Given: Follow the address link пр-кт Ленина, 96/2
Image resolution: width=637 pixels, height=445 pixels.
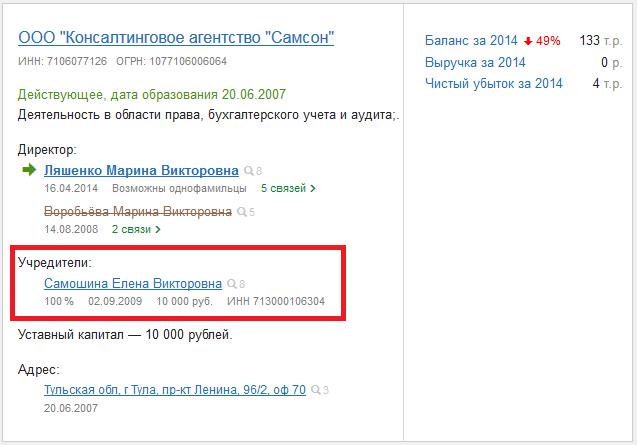Looking at the screenshot, I should 175,390.
